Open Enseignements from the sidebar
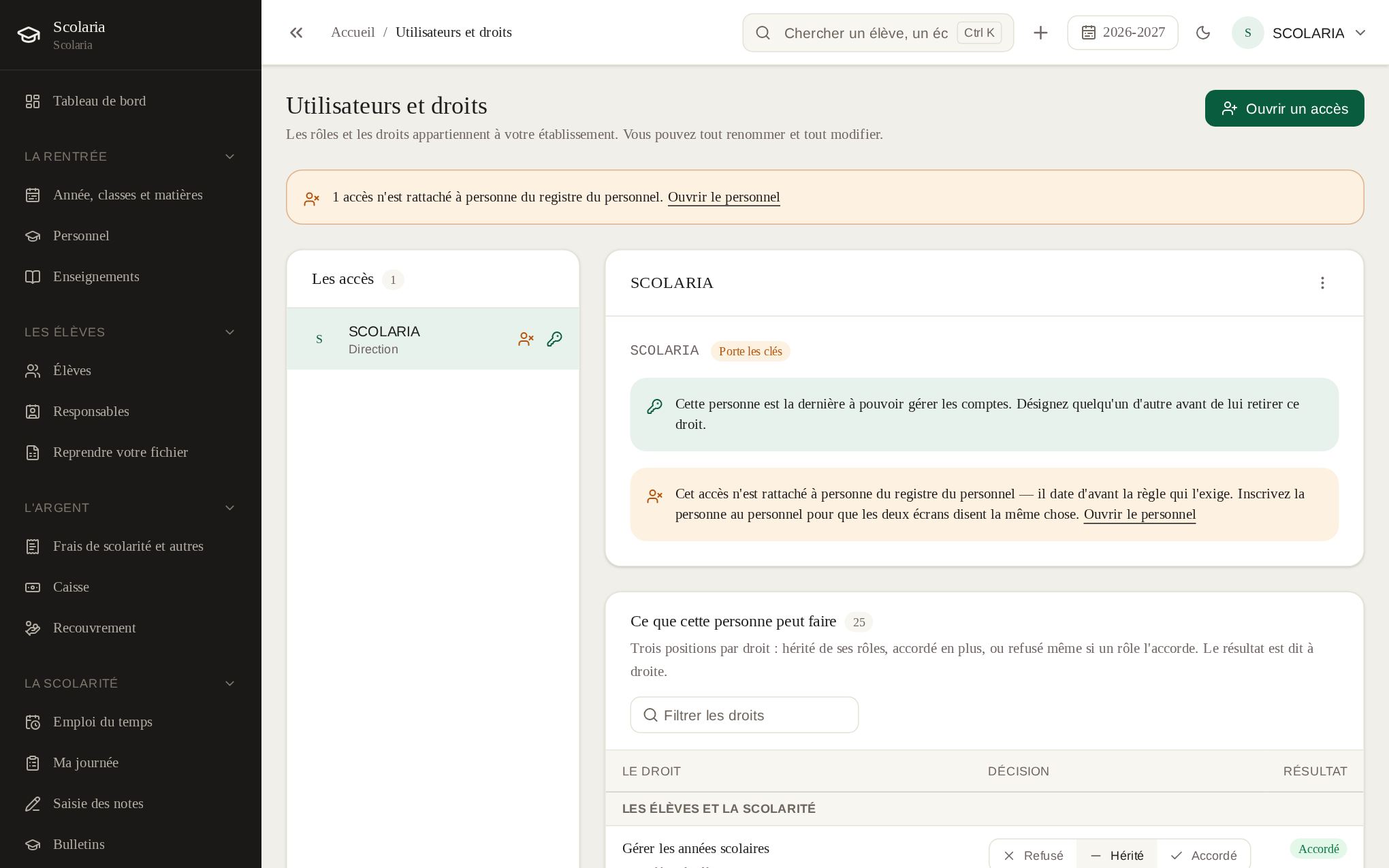This screenshot has height=868, width=1389. [131, 277]
